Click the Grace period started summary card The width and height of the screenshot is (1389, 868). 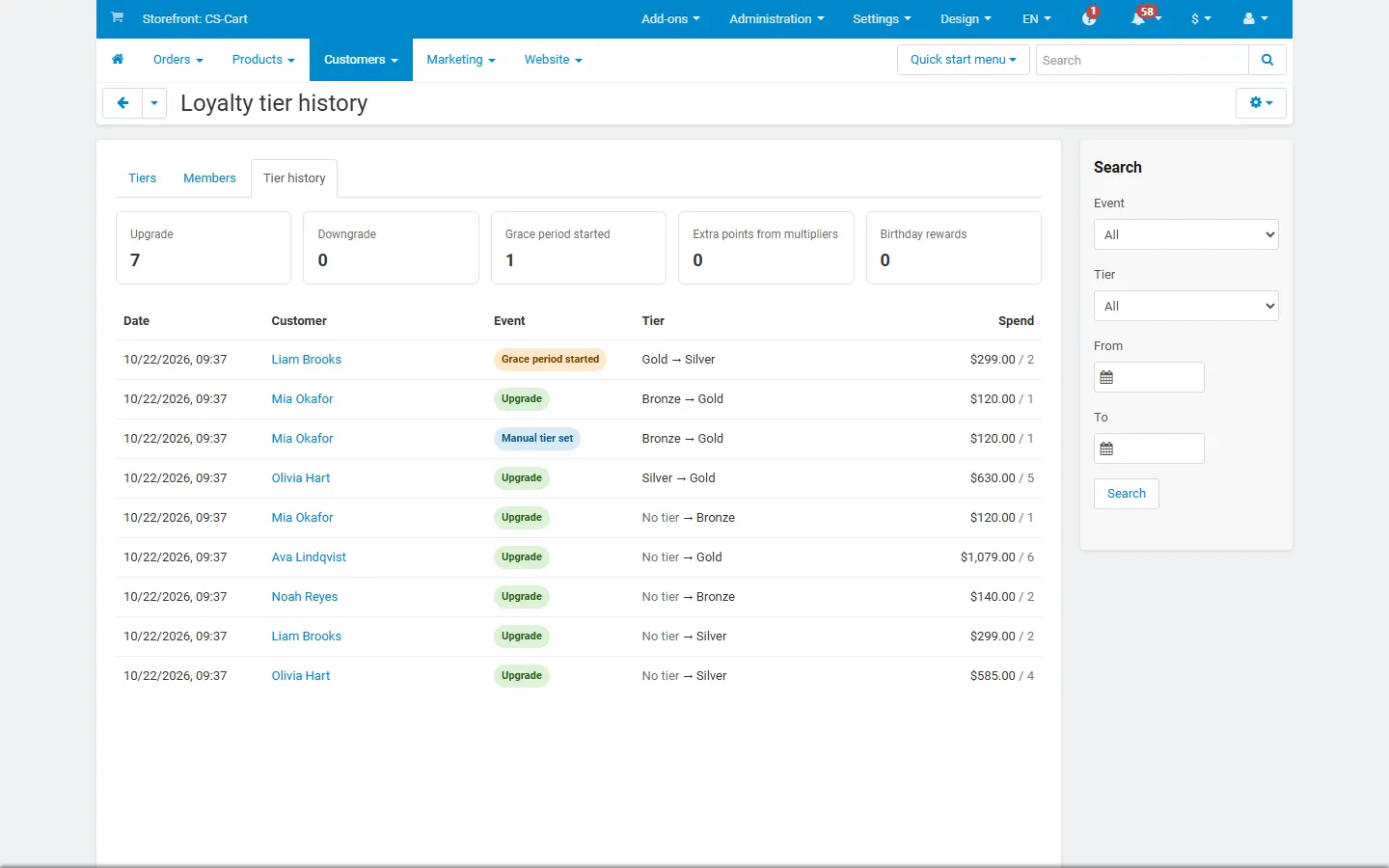coord(579,248)
